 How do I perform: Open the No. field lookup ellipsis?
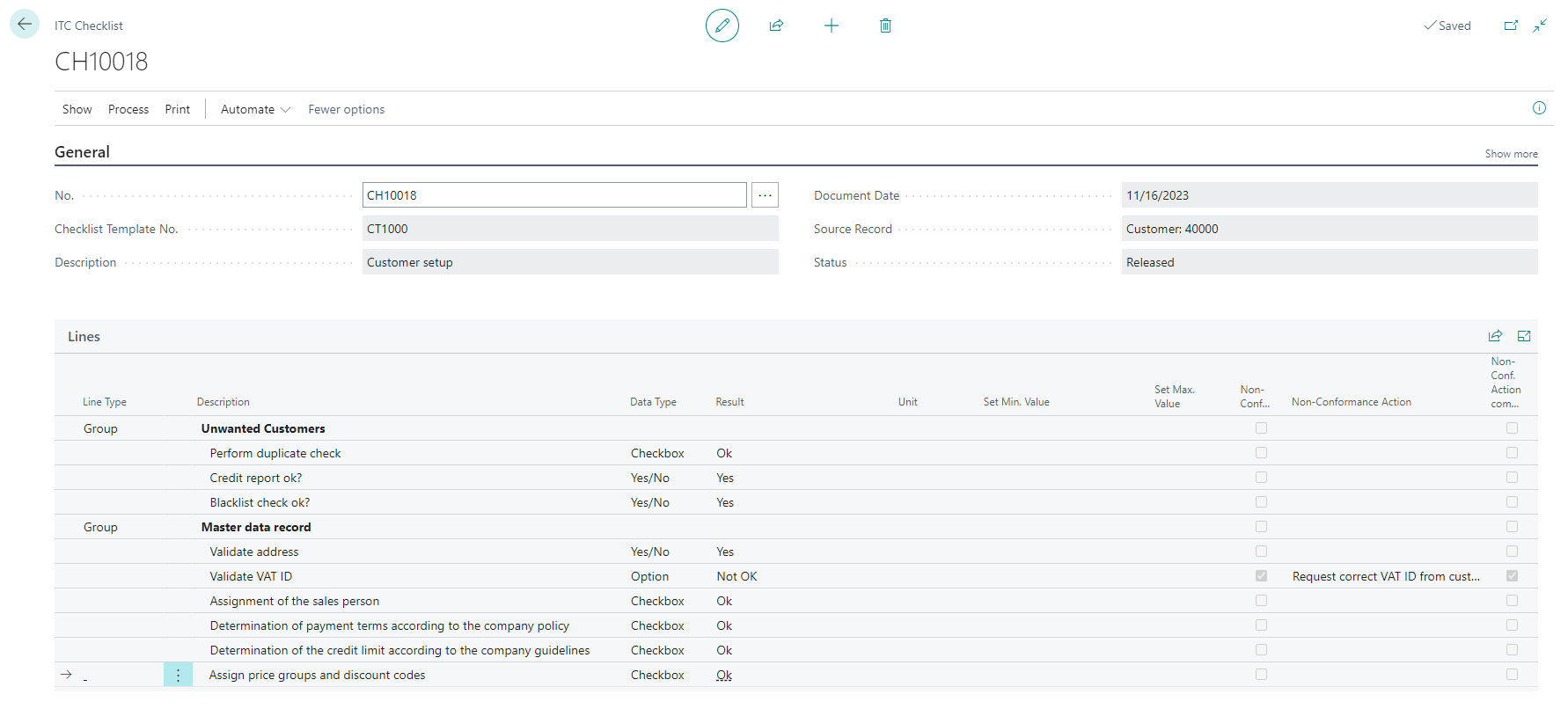(x=765, y=195)
